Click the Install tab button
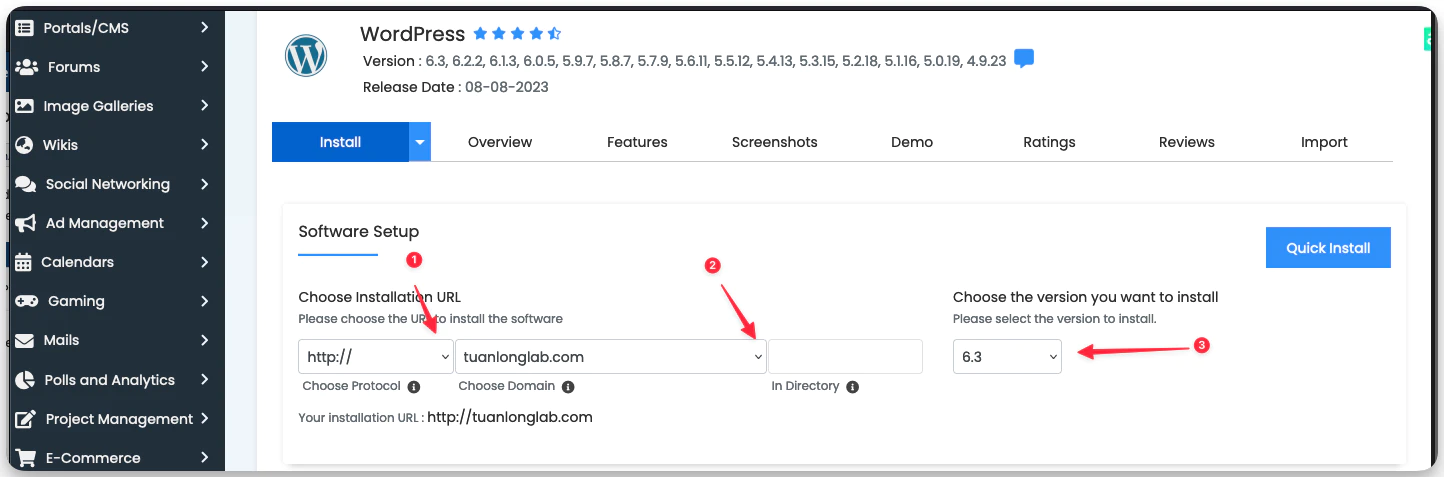This screenshot has width=1444, height=477. tap(340, 142)
